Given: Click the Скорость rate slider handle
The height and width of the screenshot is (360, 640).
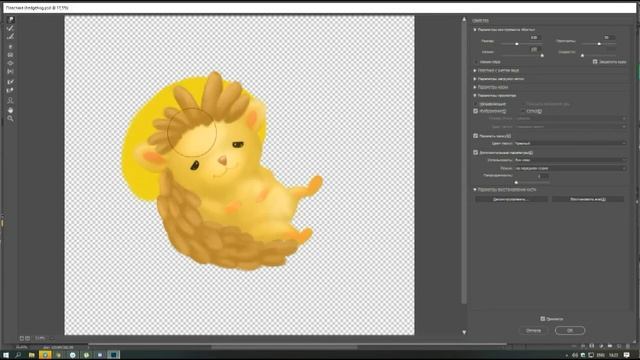Looking at the screenshot, I should (x=582, y=56).
